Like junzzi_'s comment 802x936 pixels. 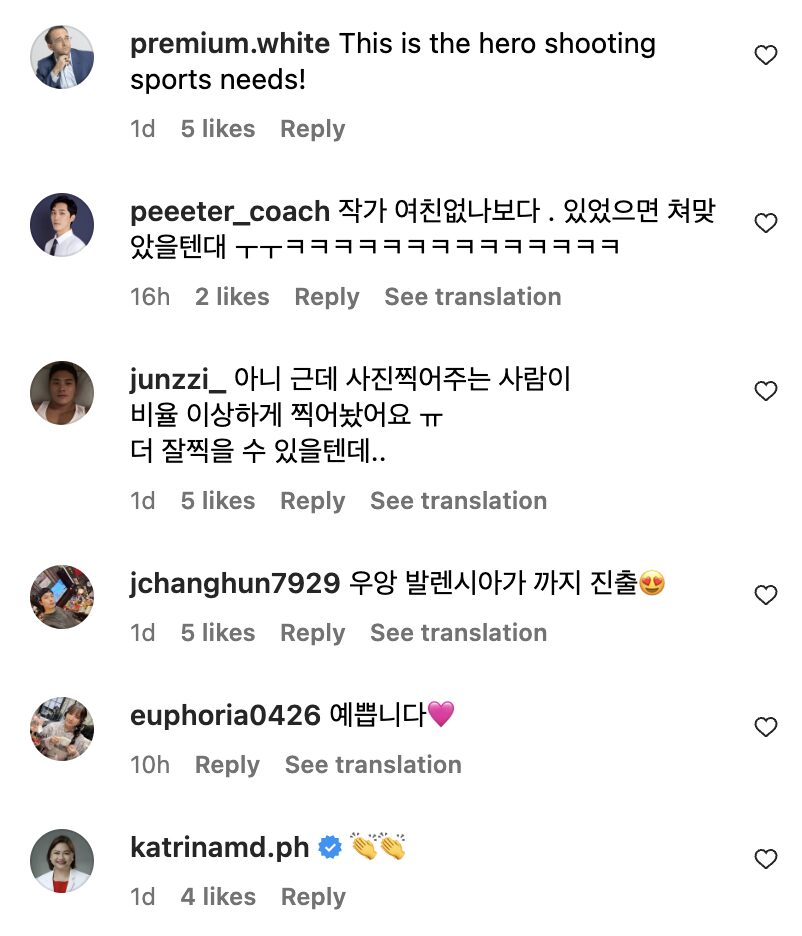point(765,391)
